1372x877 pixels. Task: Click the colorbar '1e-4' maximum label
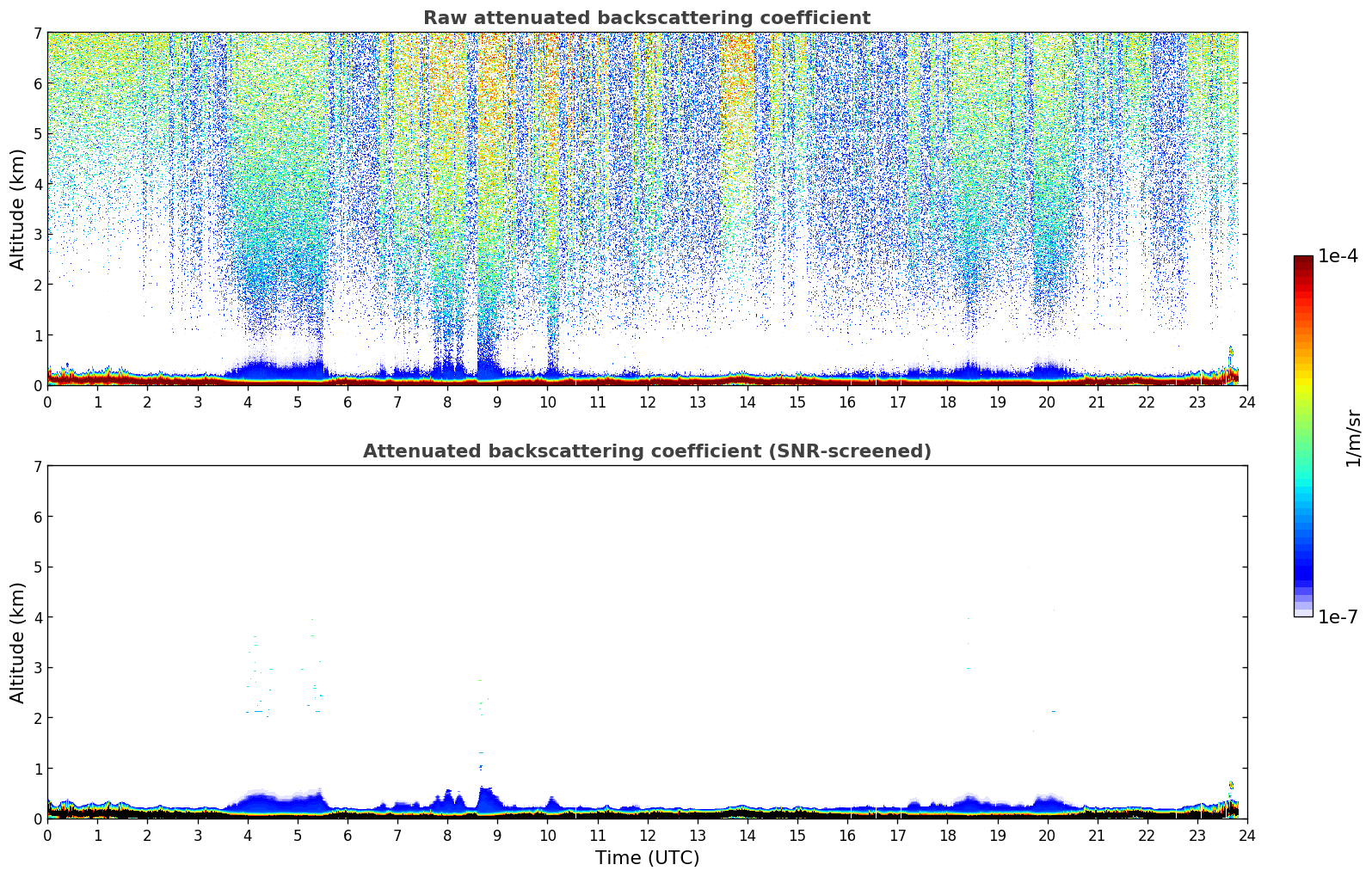(1338, 256)
